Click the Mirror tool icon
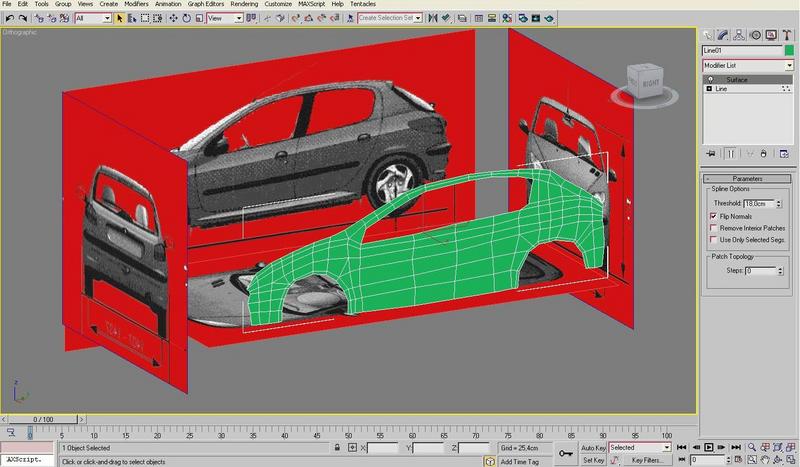The width and height of the screenshot is (800, 467). point(433,18)
